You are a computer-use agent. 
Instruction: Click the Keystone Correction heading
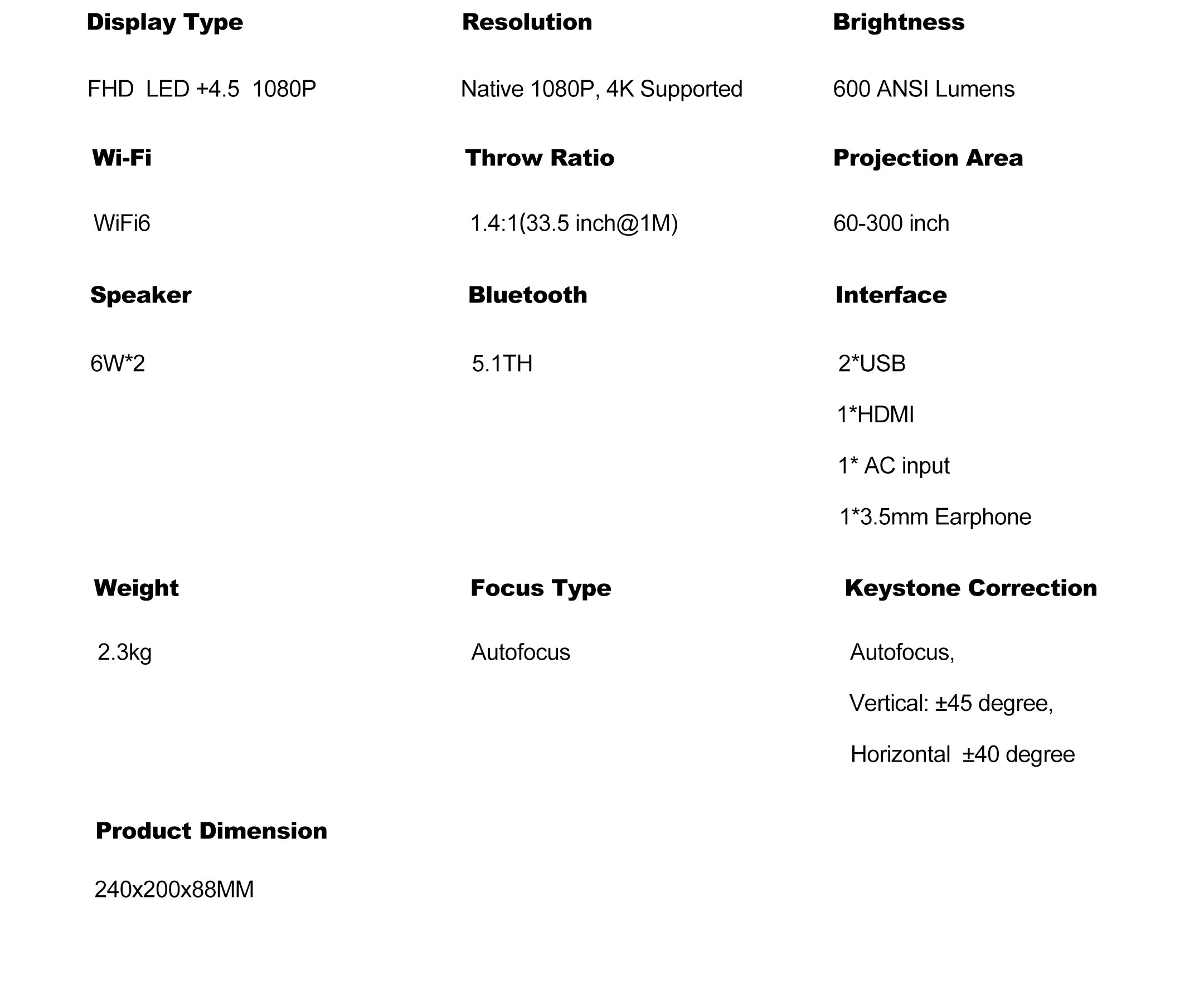970,588
